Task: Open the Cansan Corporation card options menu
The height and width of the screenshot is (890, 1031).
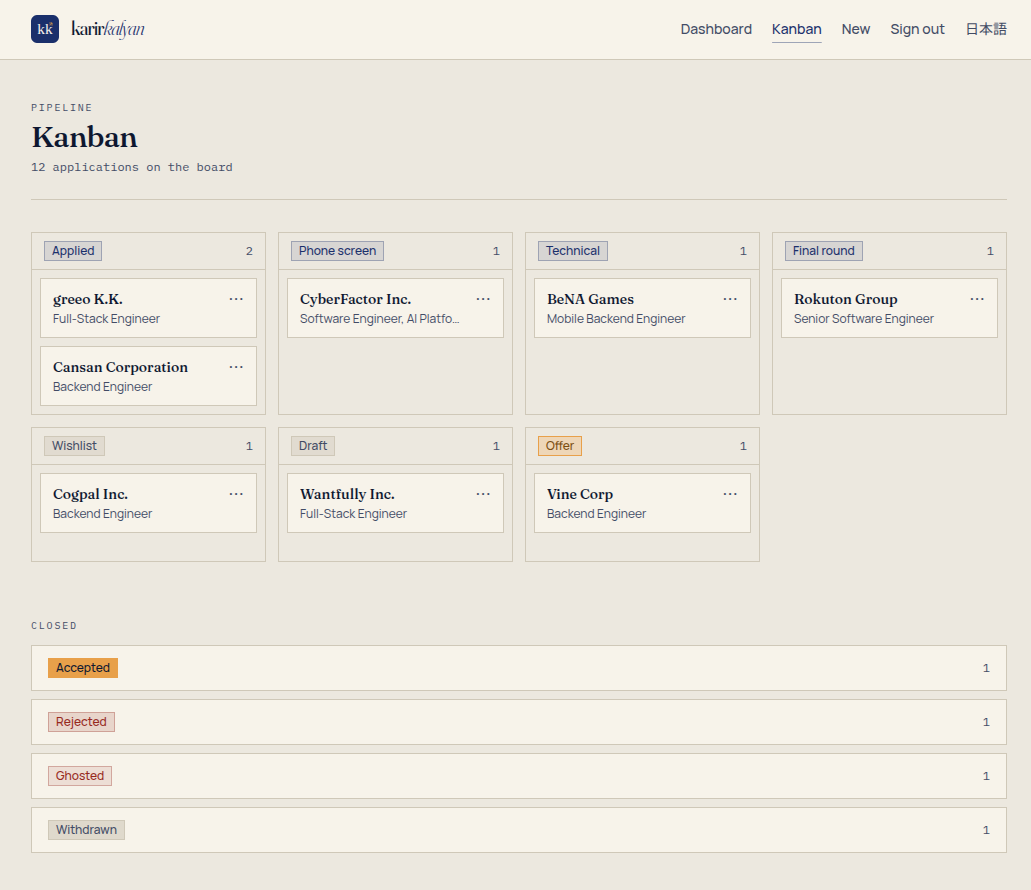Action: point(236,367)
